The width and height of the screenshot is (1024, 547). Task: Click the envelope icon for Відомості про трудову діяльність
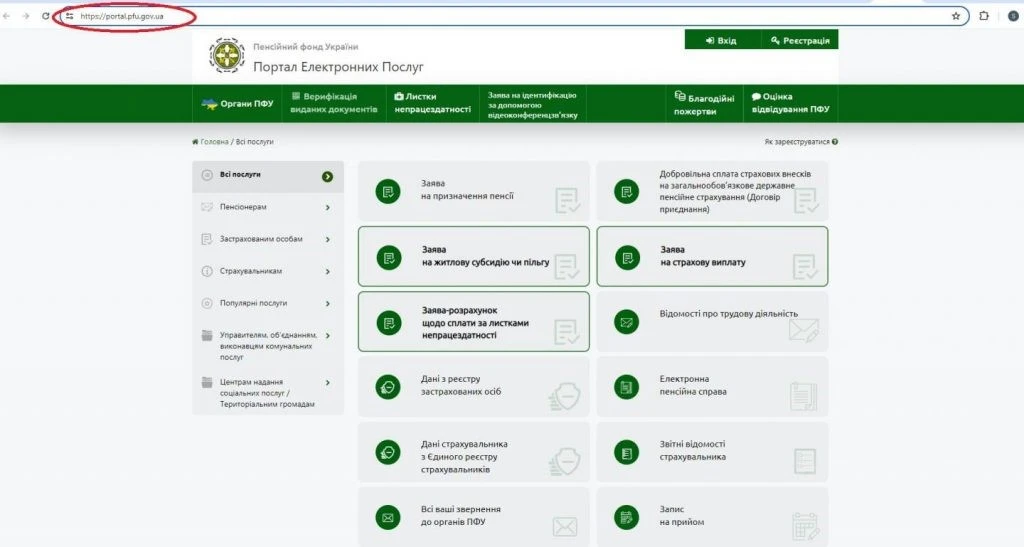tap(627, 322)
